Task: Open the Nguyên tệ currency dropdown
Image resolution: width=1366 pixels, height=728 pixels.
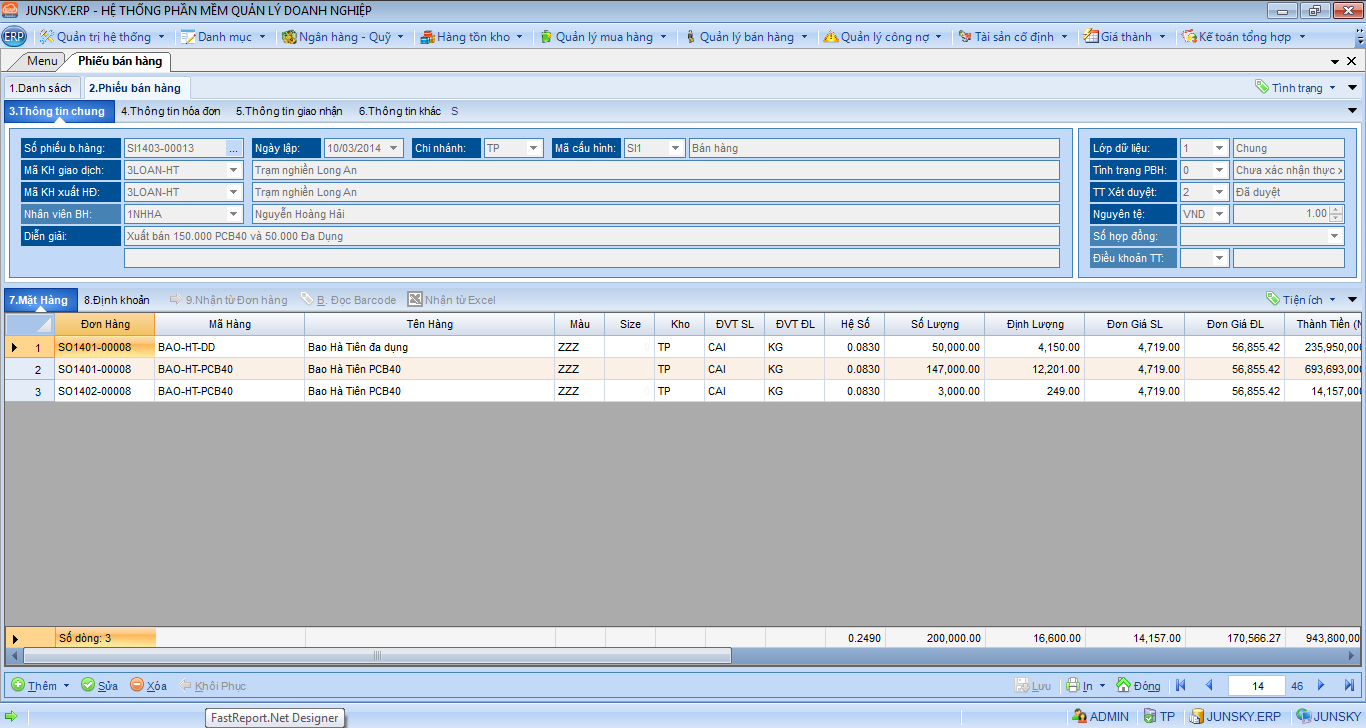Action: click(x=1219, y=214)
